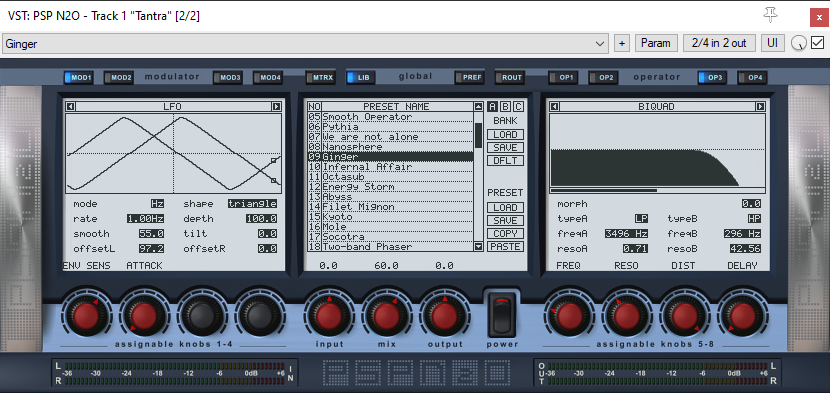This screenshot has width=830, height=393.
Task: Select the Infernal Affair preset in list
Action: 391,167
